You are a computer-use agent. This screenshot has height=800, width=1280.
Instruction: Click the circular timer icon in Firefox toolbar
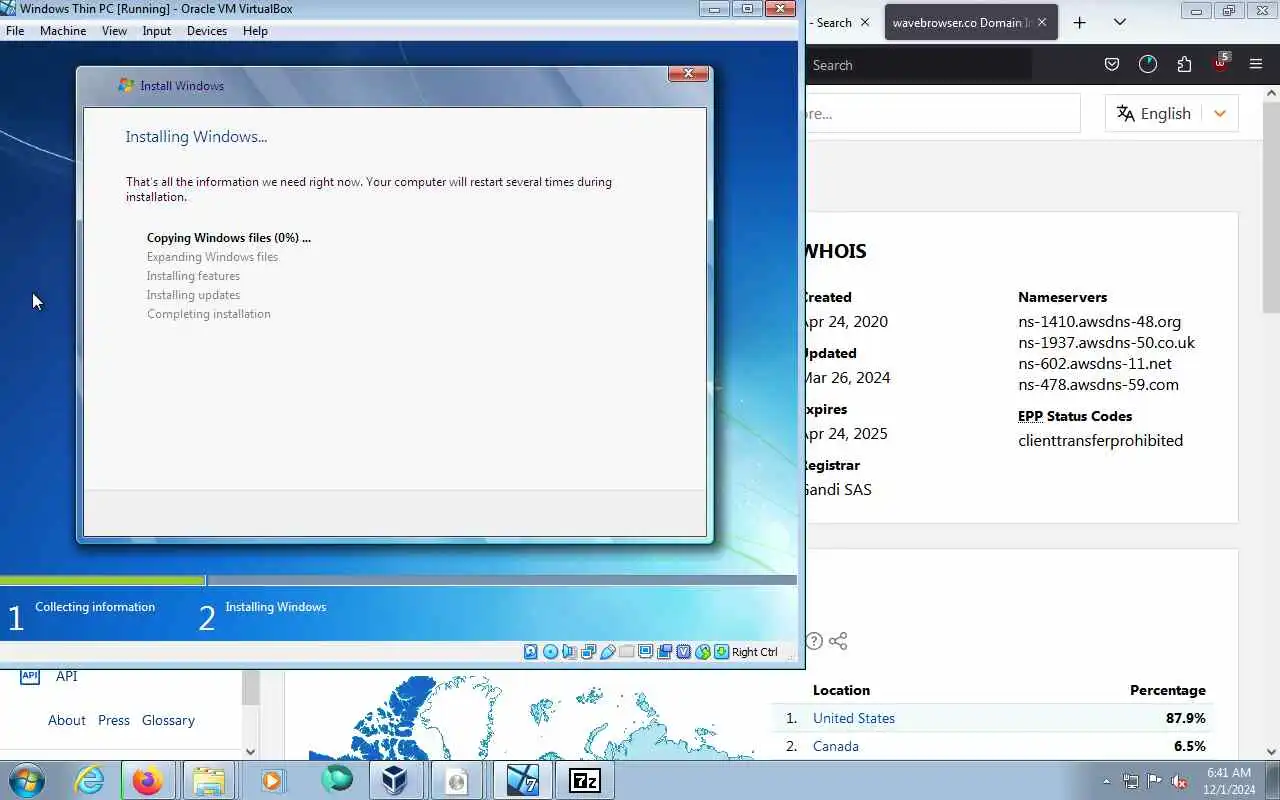pos(1148,65)
